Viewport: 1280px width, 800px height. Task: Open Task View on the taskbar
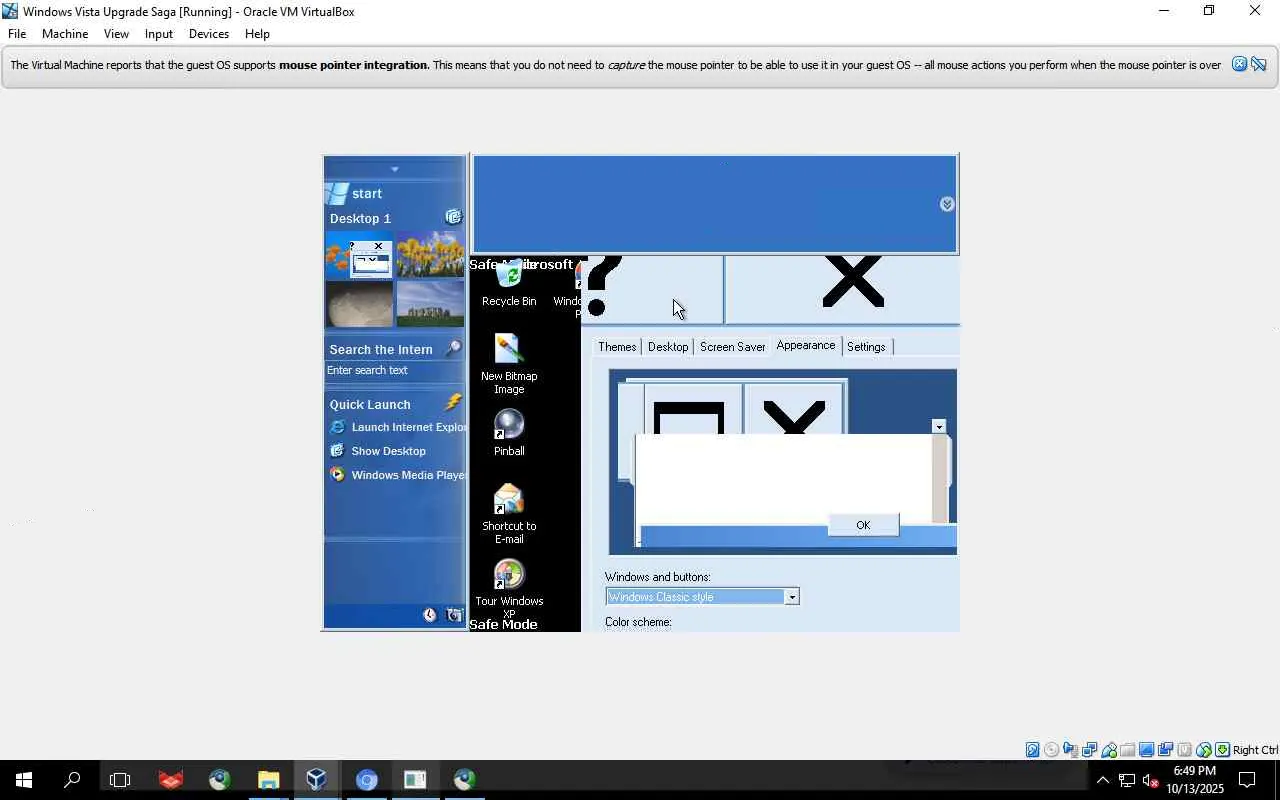[120, 780]
